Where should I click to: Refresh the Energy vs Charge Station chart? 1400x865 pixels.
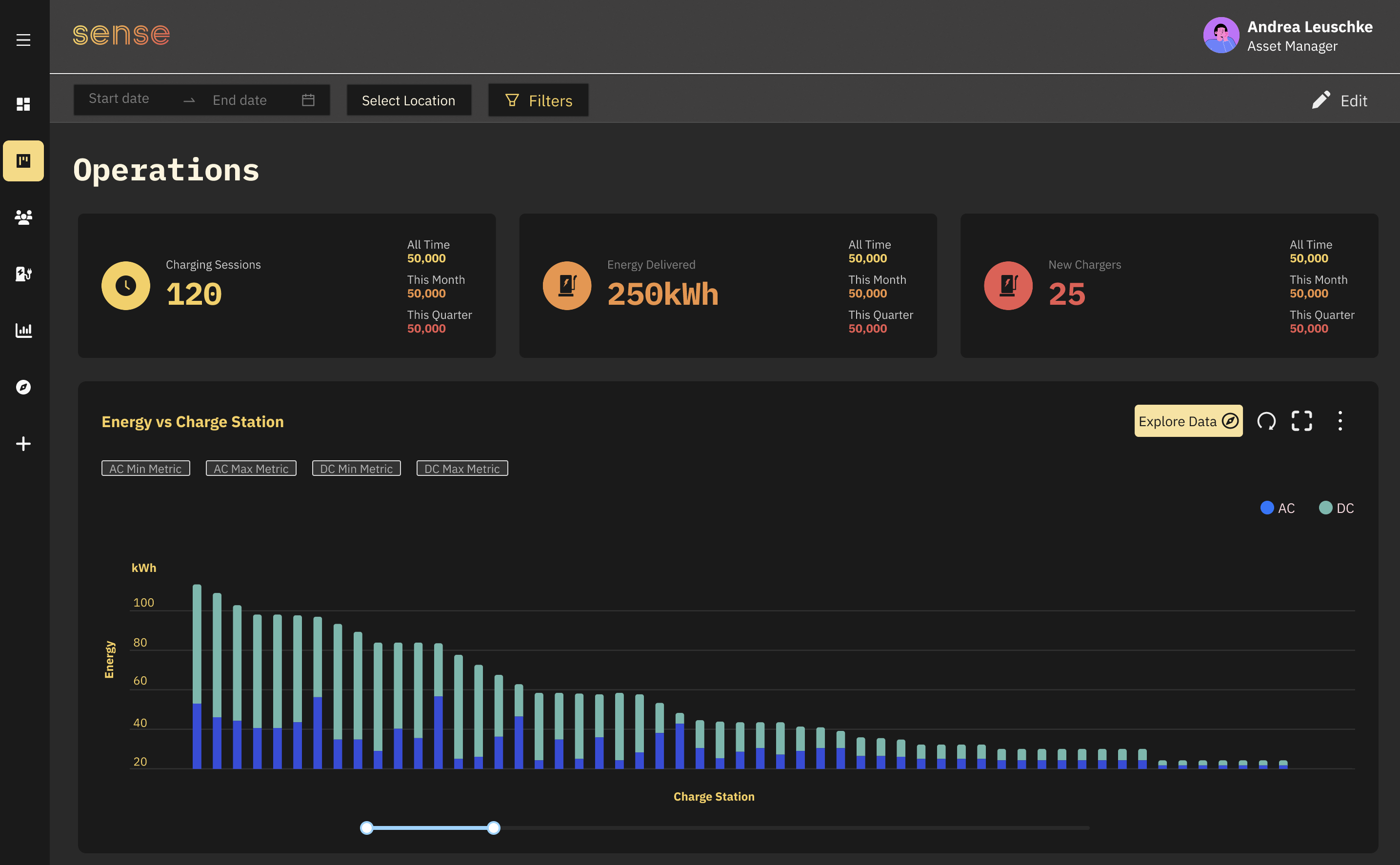point(1266,421)
